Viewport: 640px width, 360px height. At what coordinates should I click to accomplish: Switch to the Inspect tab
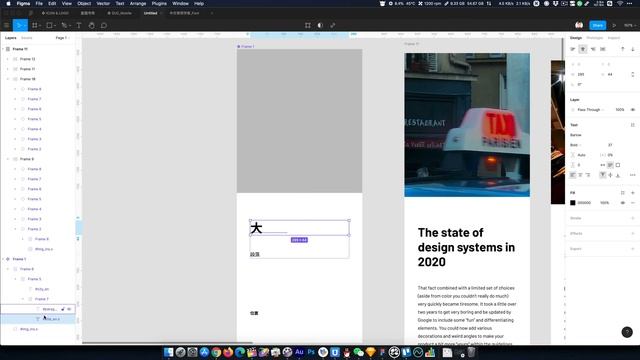point(613,38)
